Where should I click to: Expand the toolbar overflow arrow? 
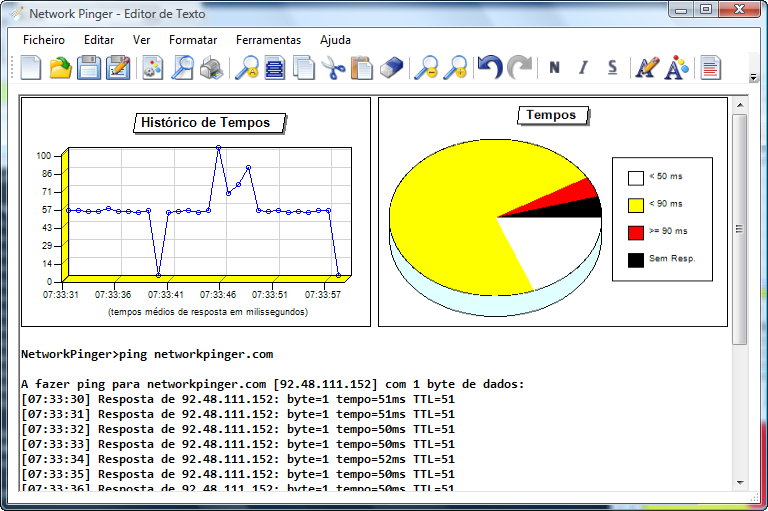click(x=753, y=77)
